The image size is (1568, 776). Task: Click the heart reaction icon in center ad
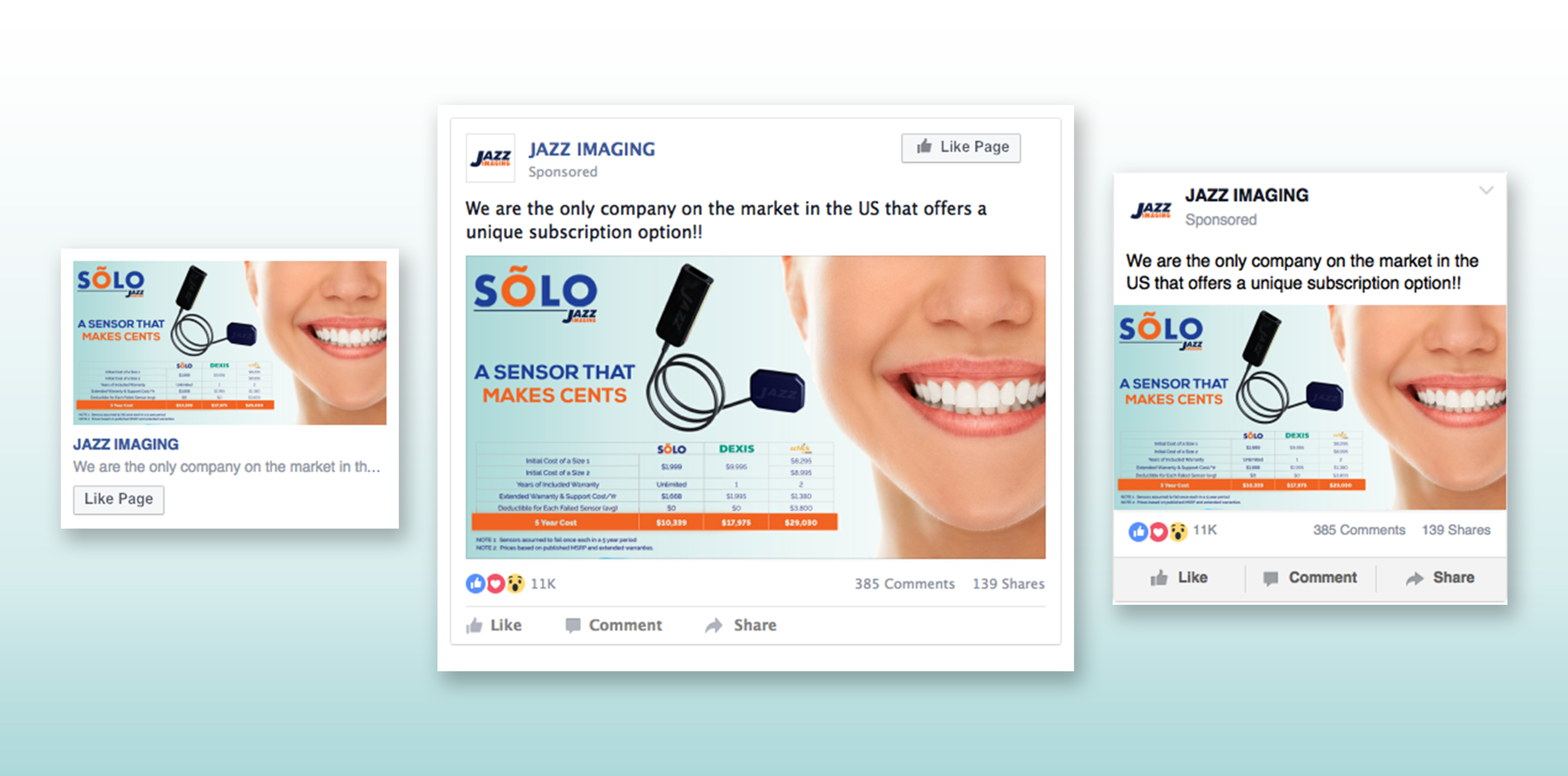(495, 584)
